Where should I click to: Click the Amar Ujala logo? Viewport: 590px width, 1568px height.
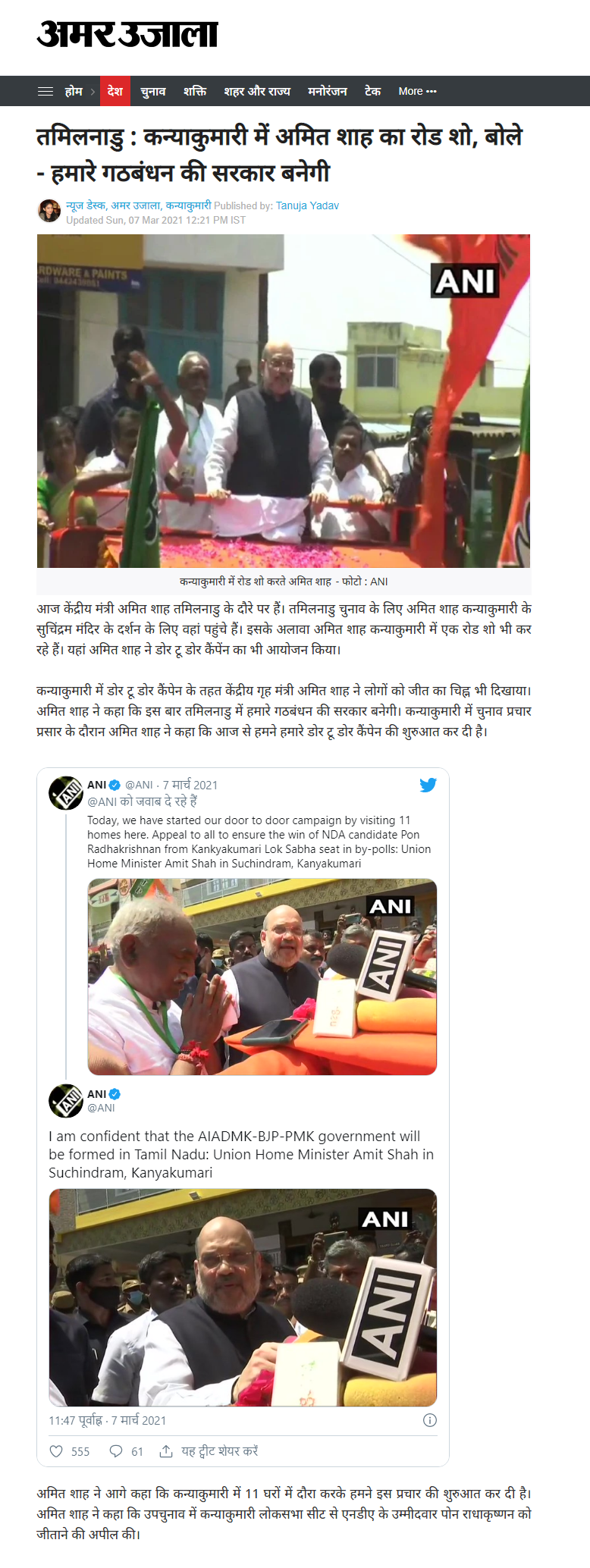[127, 34]
